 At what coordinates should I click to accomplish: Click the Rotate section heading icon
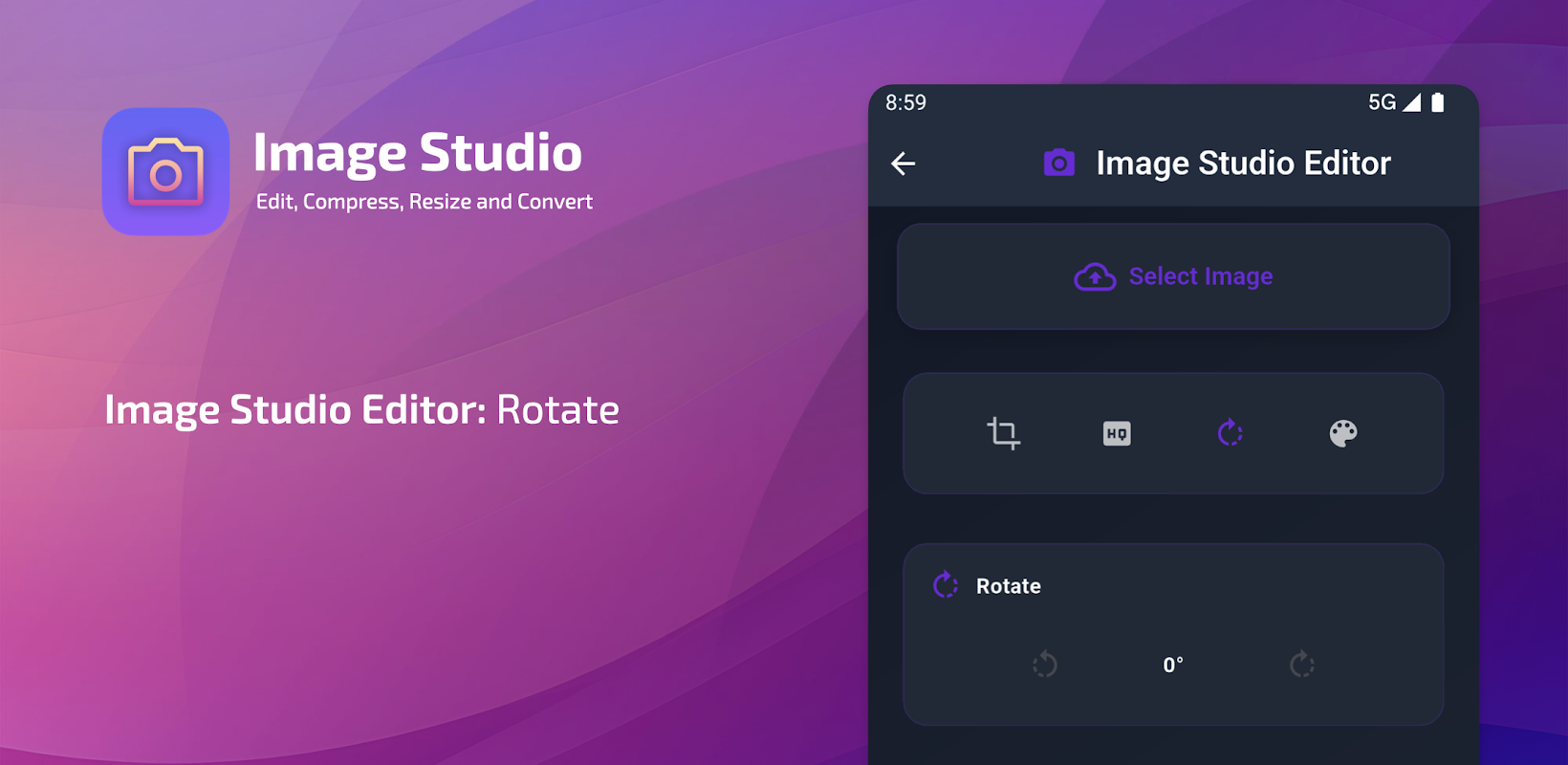coord(946,584)
